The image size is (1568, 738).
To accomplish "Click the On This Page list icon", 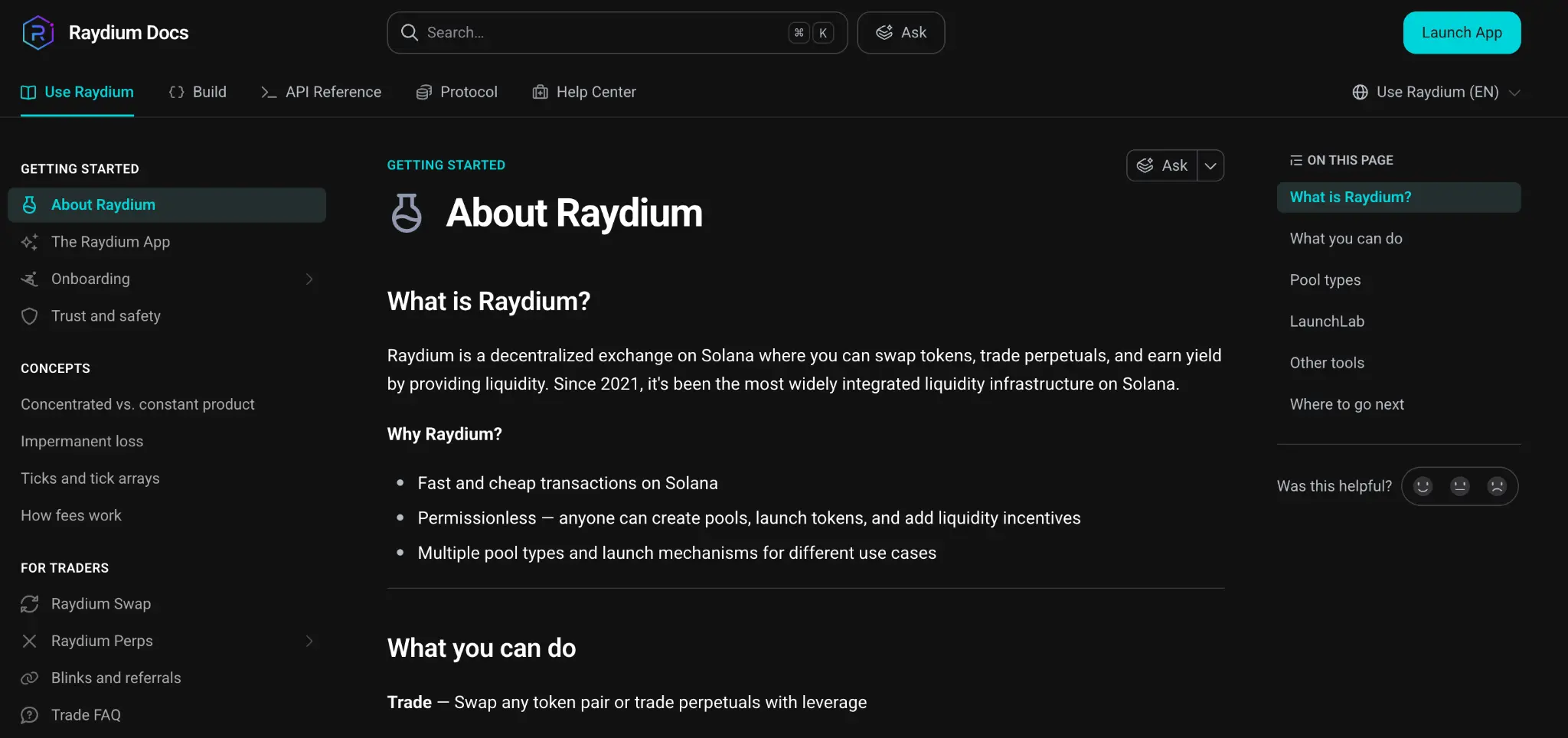I will click(1295, 160).
